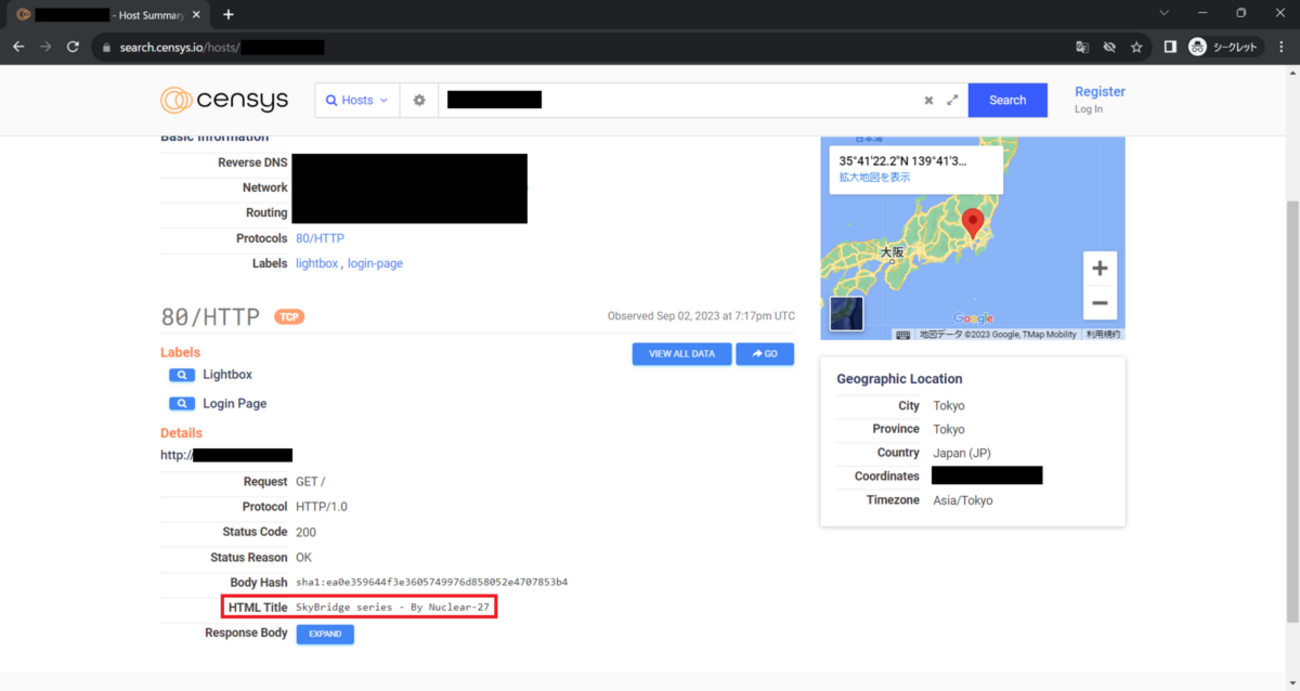Click the GO button

point(765,354)
